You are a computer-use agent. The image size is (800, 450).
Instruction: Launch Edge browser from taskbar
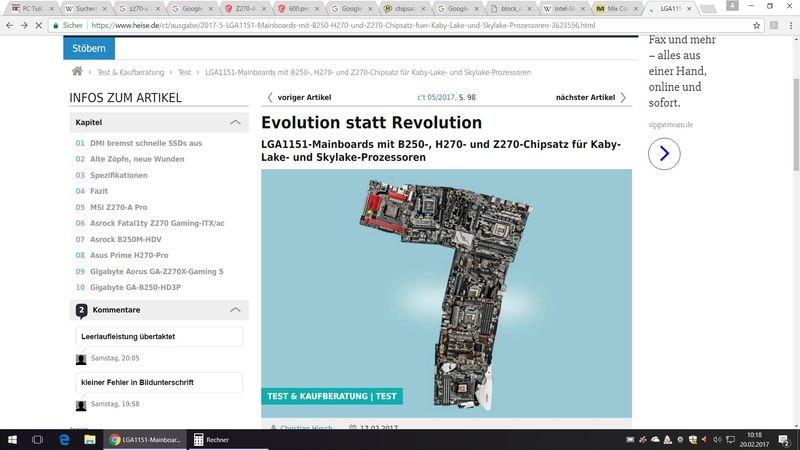click(64, 439)
